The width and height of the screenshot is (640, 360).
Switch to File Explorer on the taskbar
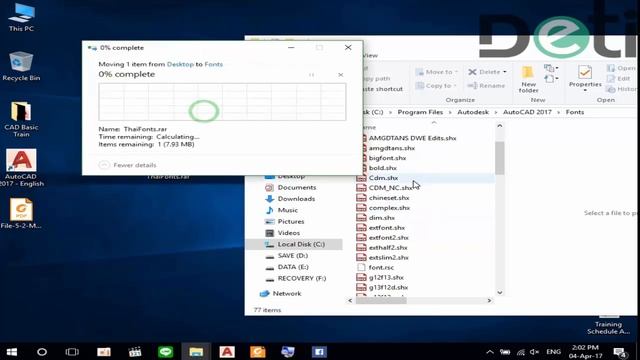click(196, 352)
